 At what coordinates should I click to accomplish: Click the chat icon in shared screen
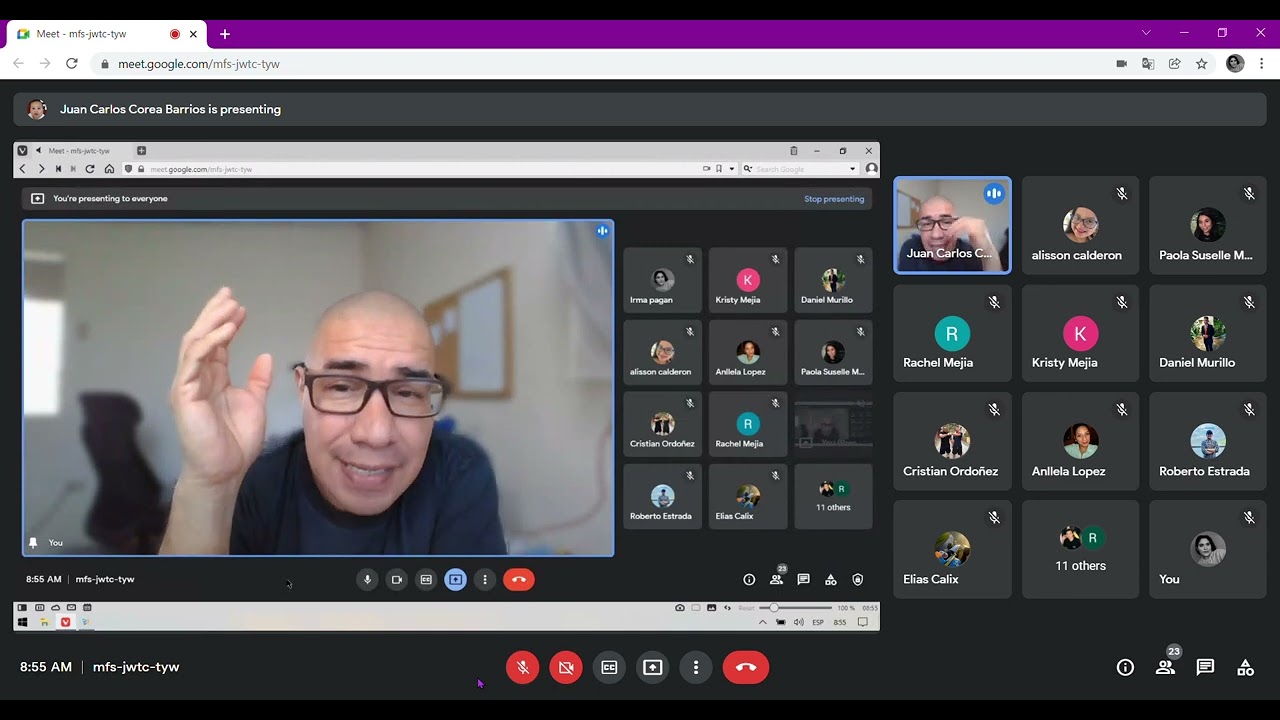tap(803, 579)
